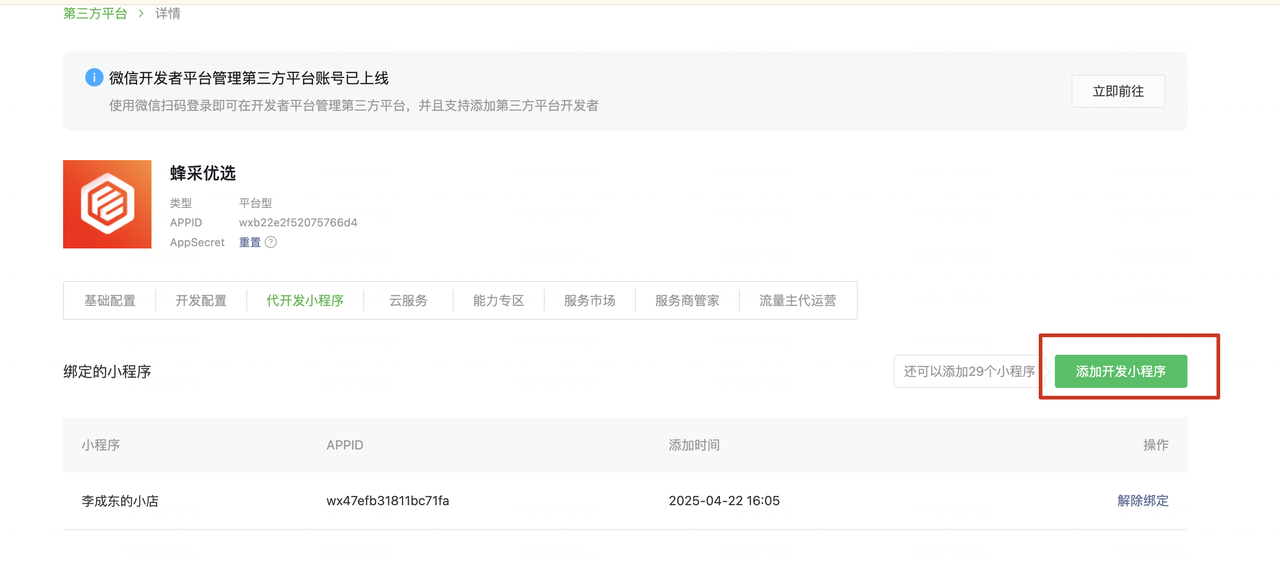Switch to the 基础配置 tab
This screenshot has width=1280, height=565.
[110, 300]
